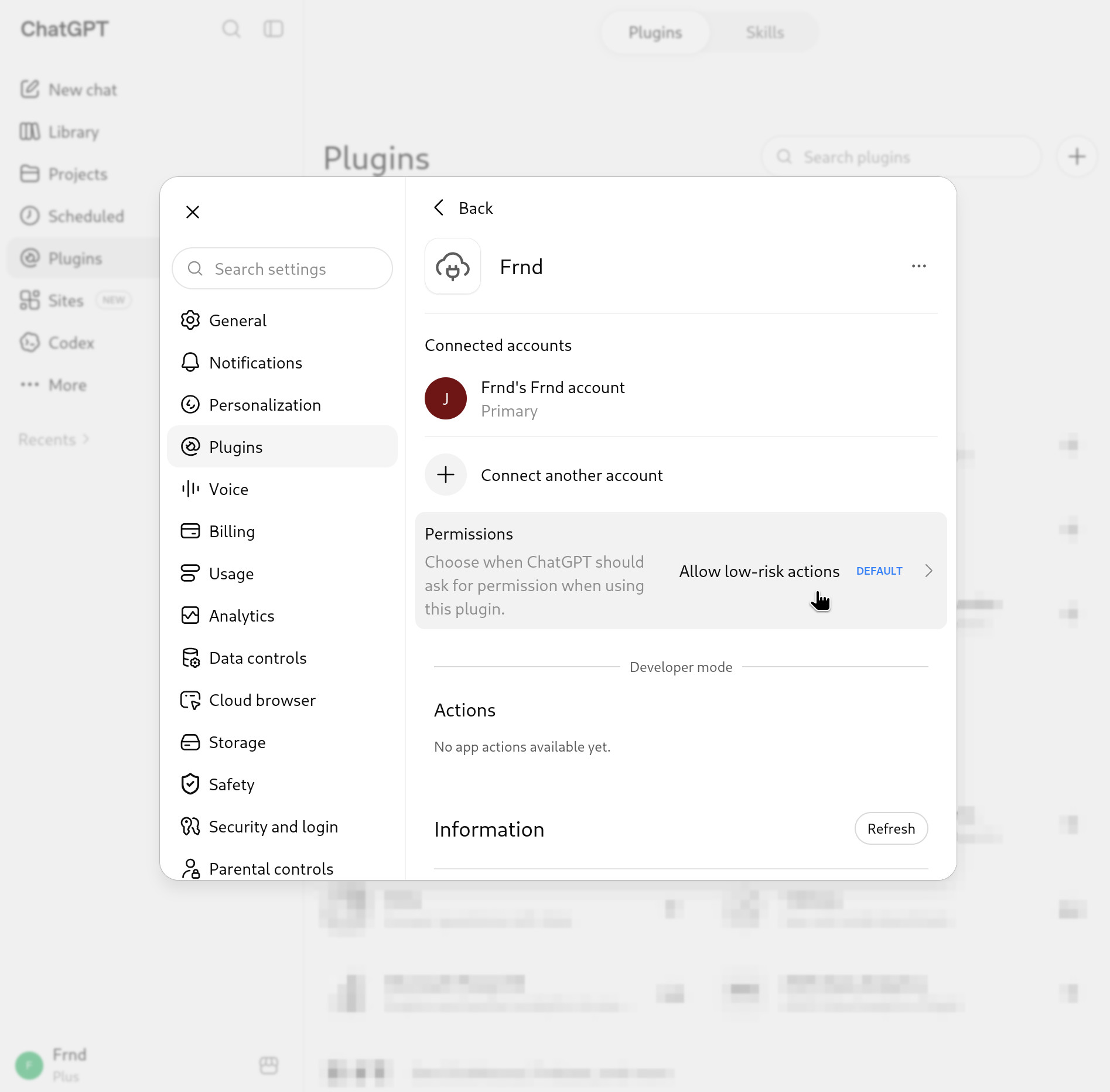This screenshot has width=1110, height=1092.
Task: Open Personalization settings
Action: pyautogui.click(x=282, y=405)
